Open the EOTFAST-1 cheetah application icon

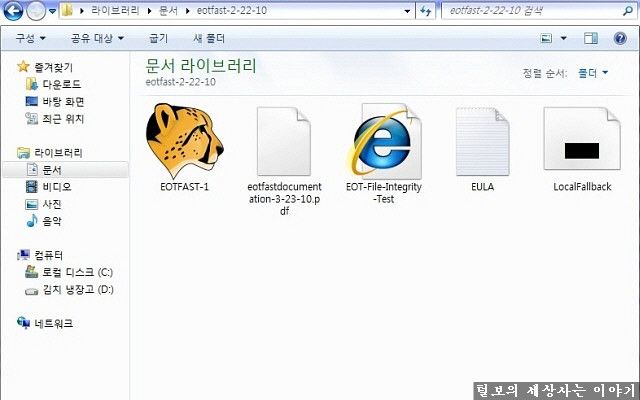coord(184,140)
